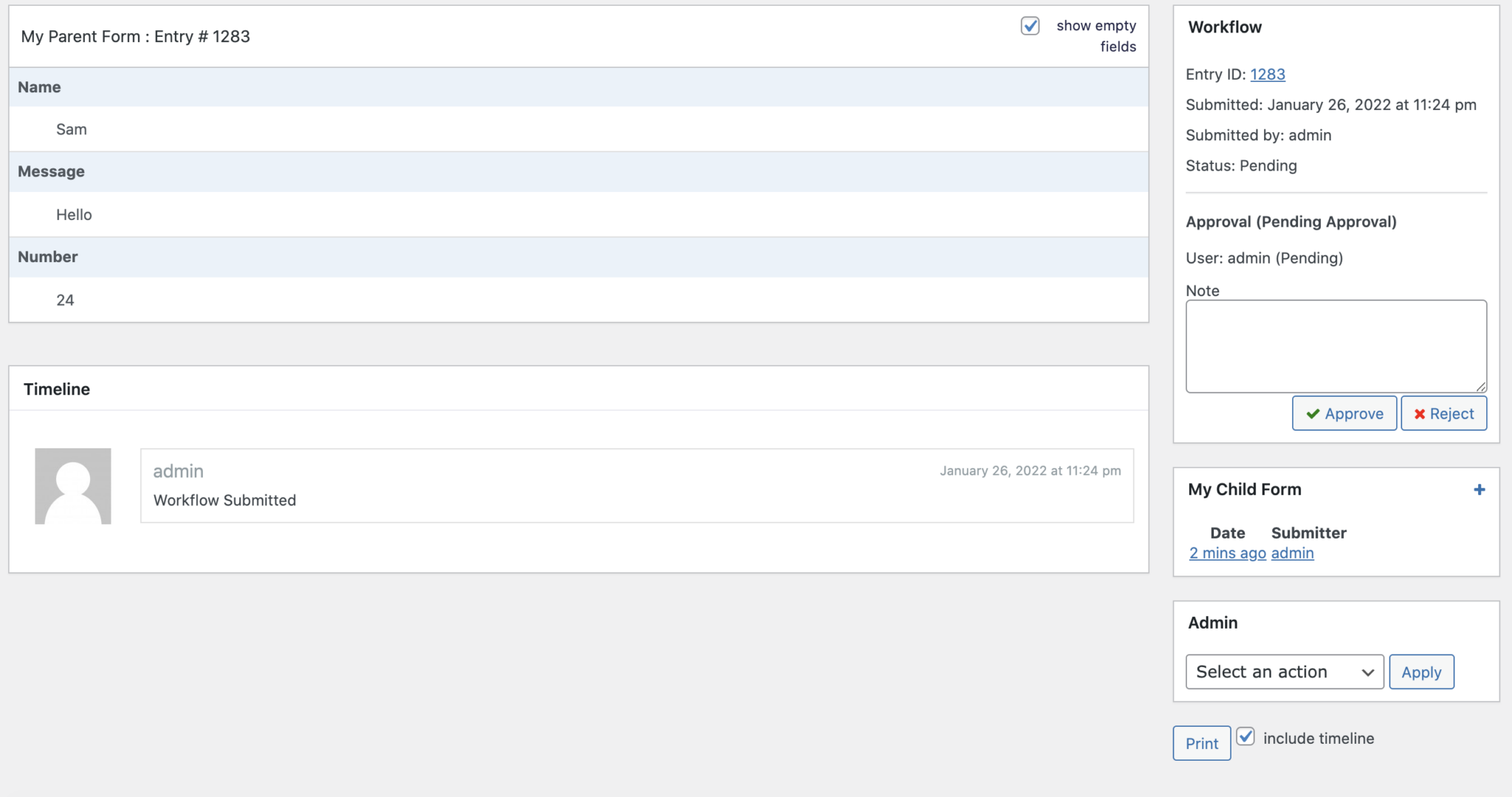Click the Timeline section heading

tap(57, 389)
